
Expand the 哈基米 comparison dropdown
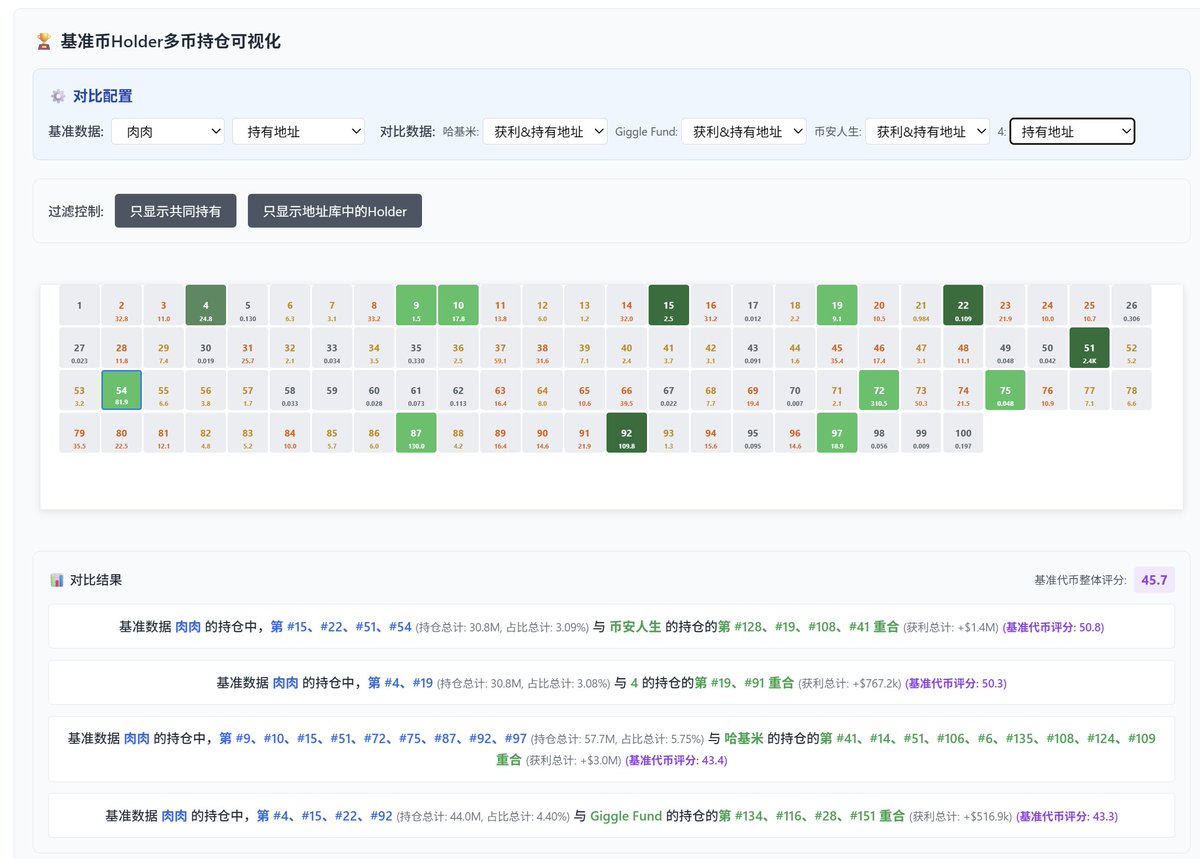[x=545, y=131]
